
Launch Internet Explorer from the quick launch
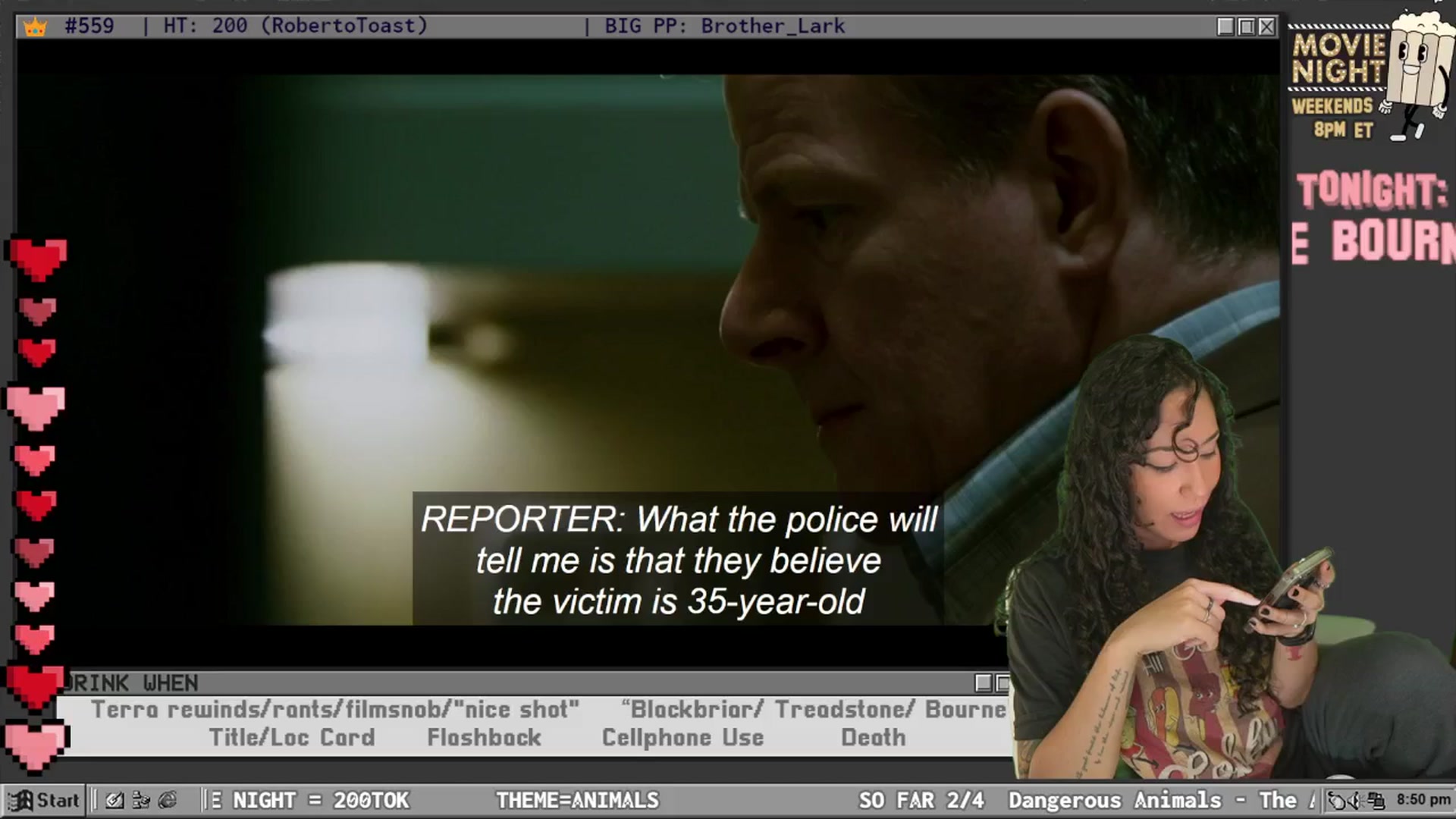tap(168, 800)
